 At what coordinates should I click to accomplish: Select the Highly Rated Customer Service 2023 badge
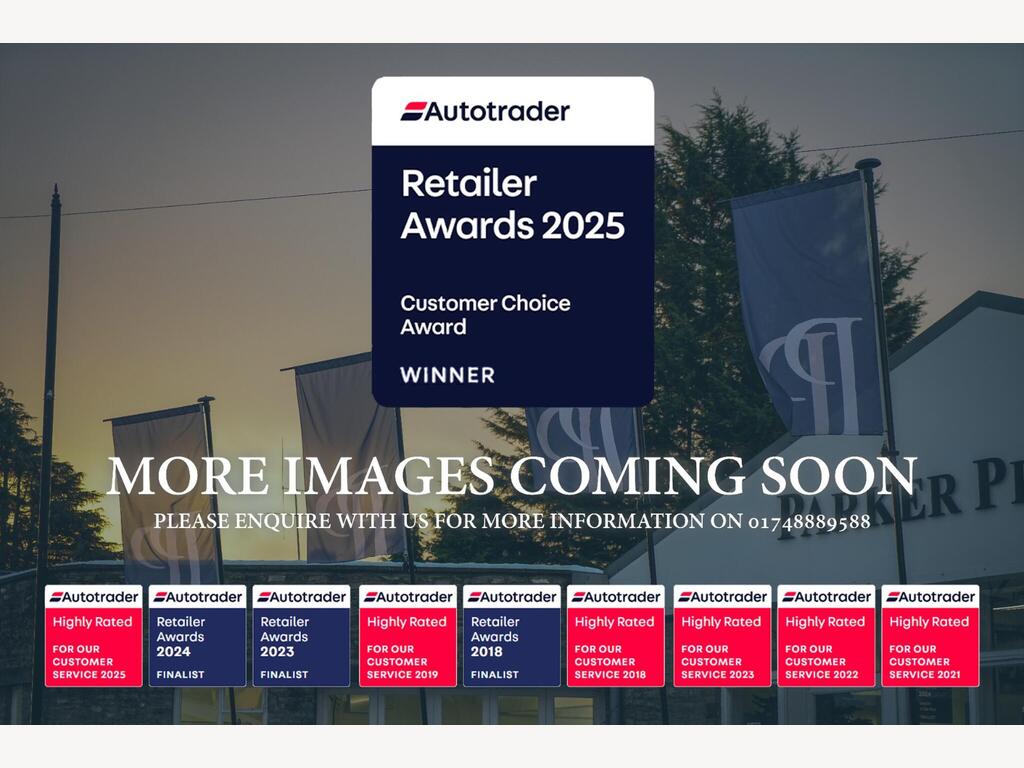point(722,635)
